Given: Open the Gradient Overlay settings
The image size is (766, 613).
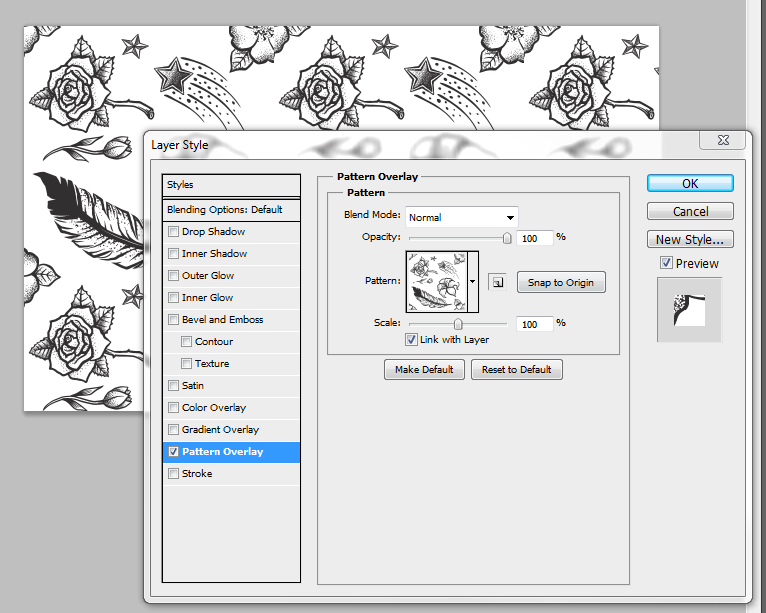Looking at the screenshot, I should 220,429.
